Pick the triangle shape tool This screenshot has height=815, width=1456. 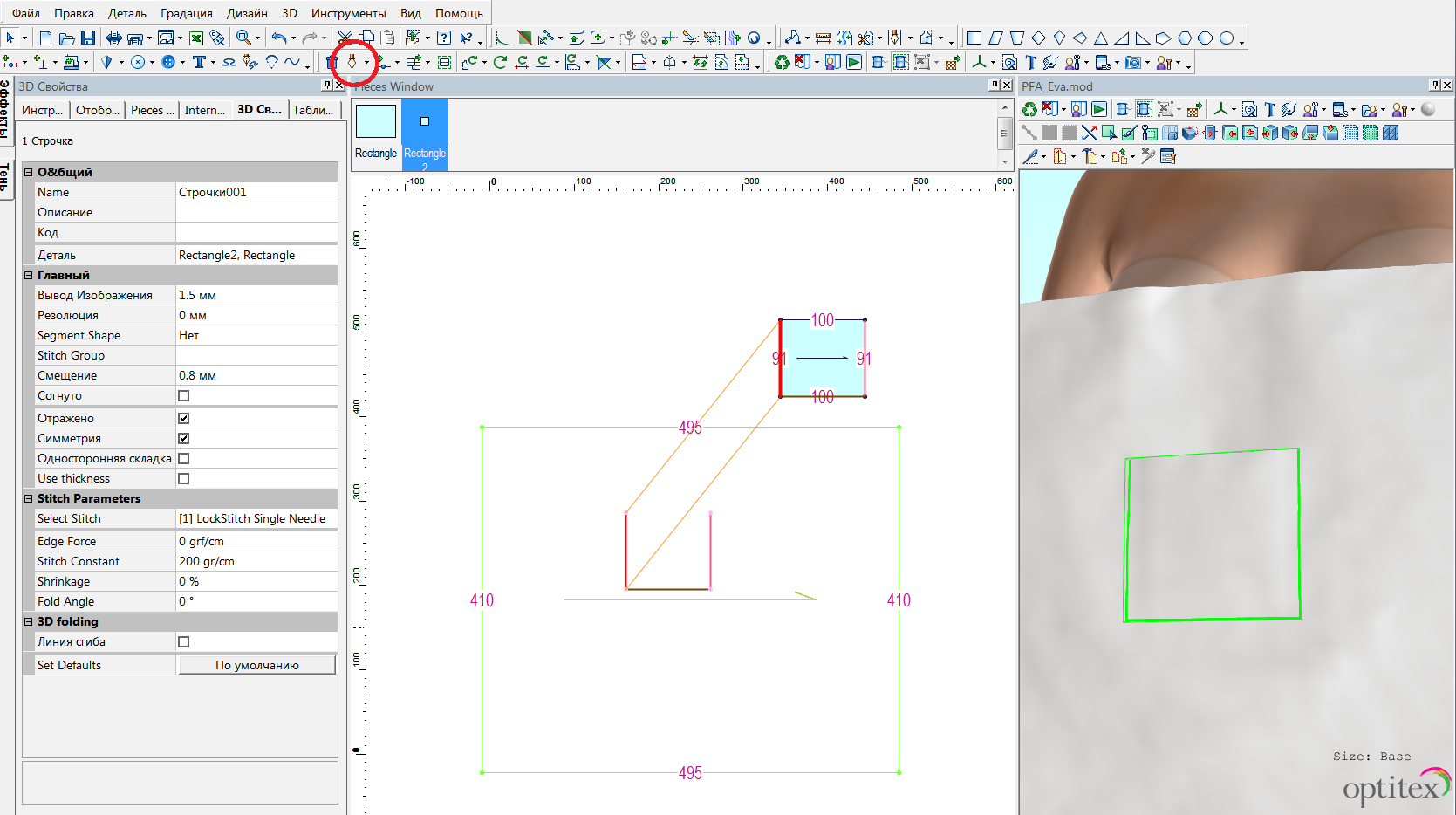point(1101,38)
